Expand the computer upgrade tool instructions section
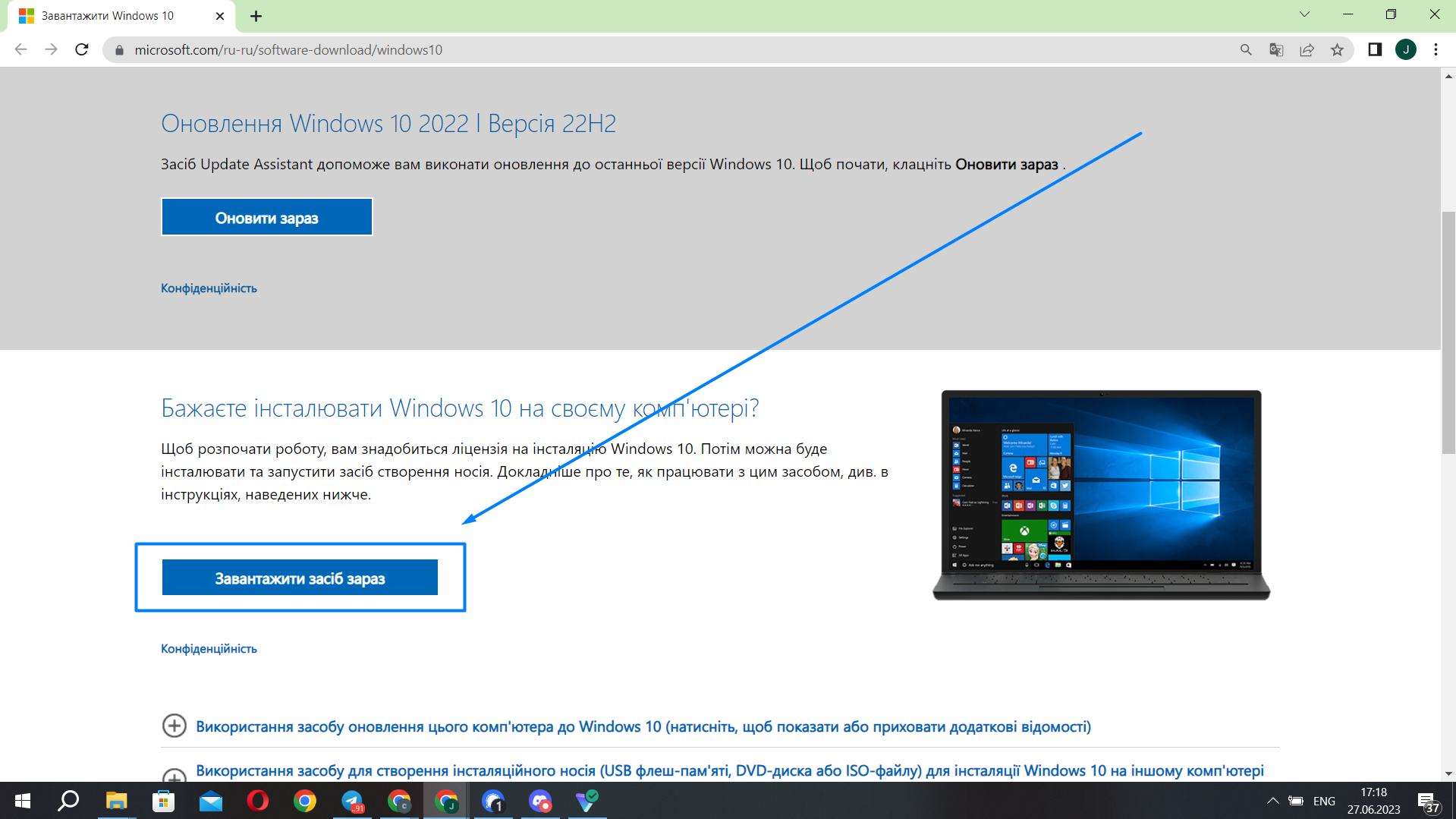The image size is (1456, 819). point(643,726)
